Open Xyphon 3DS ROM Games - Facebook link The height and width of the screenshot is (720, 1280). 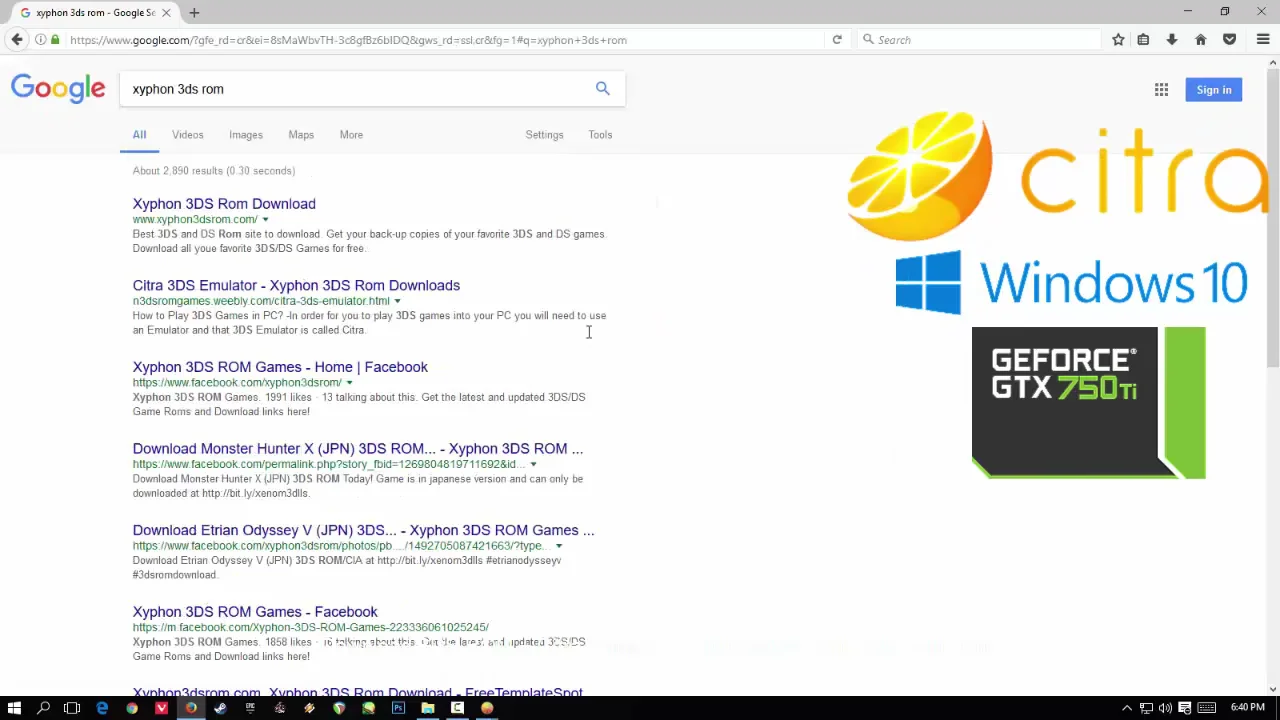(x=255, y=612)
